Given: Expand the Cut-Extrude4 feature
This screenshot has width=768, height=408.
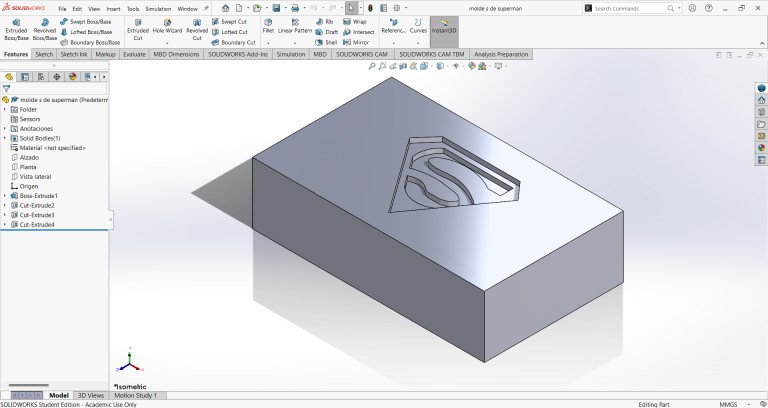Looking at the screenshot, I should [x=5, y=224].
